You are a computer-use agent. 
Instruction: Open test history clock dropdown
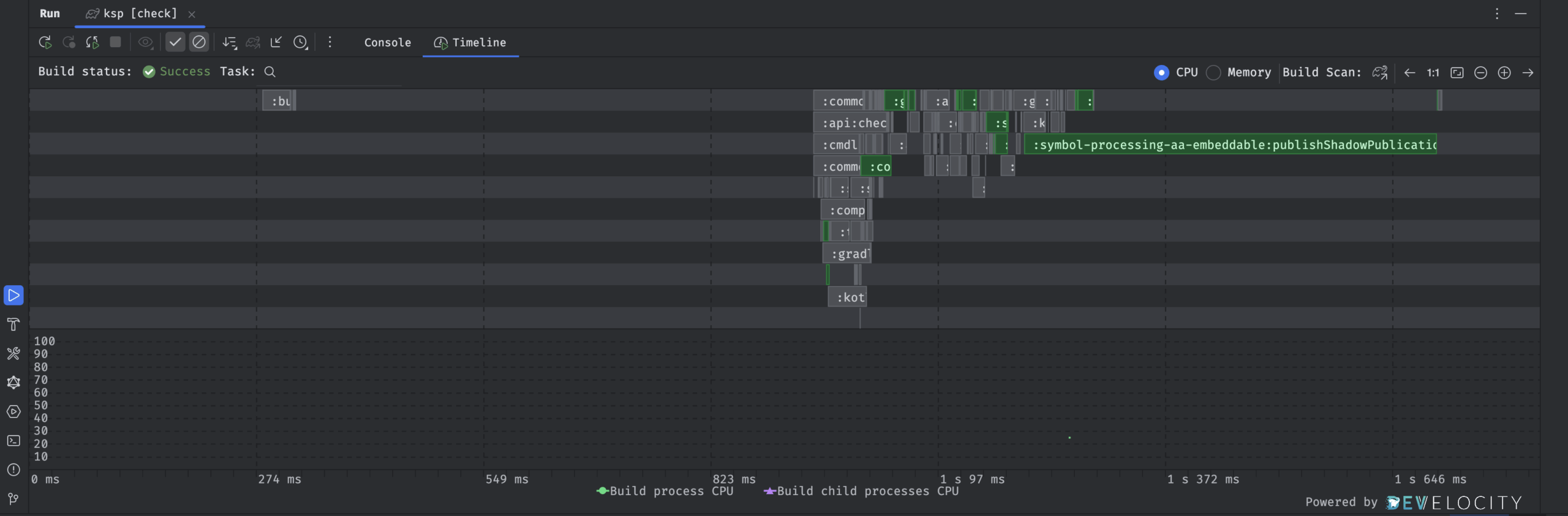tap(300, 42)
